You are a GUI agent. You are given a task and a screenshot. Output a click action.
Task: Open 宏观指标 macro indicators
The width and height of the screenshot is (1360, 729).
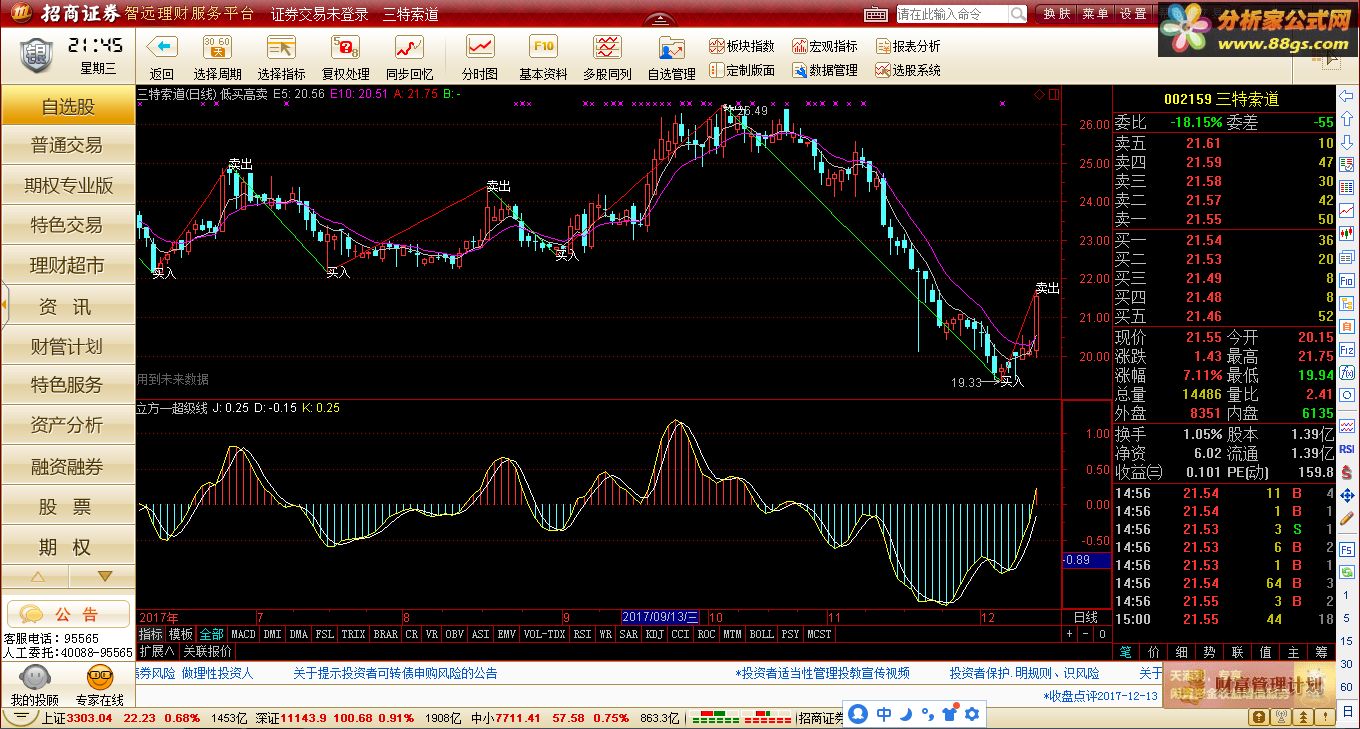tap(825, 46)
